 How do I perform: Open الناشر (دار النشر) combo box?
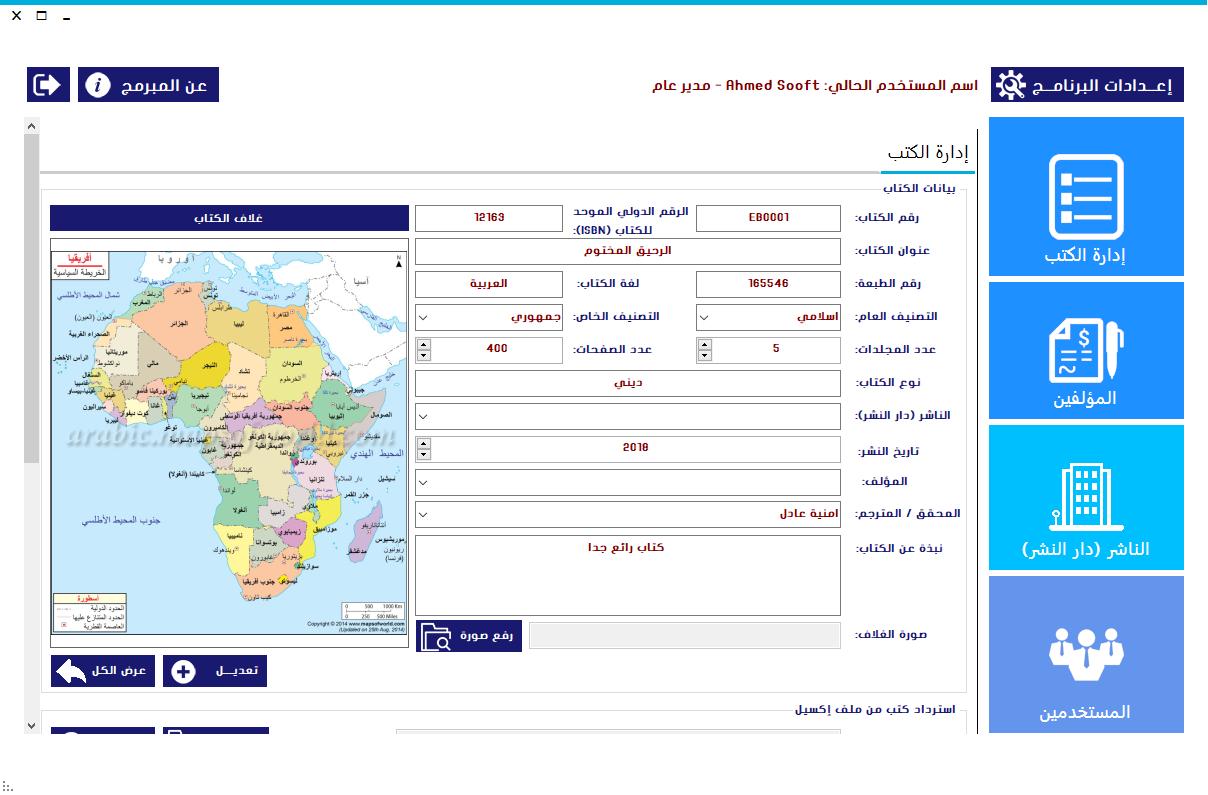628,416
